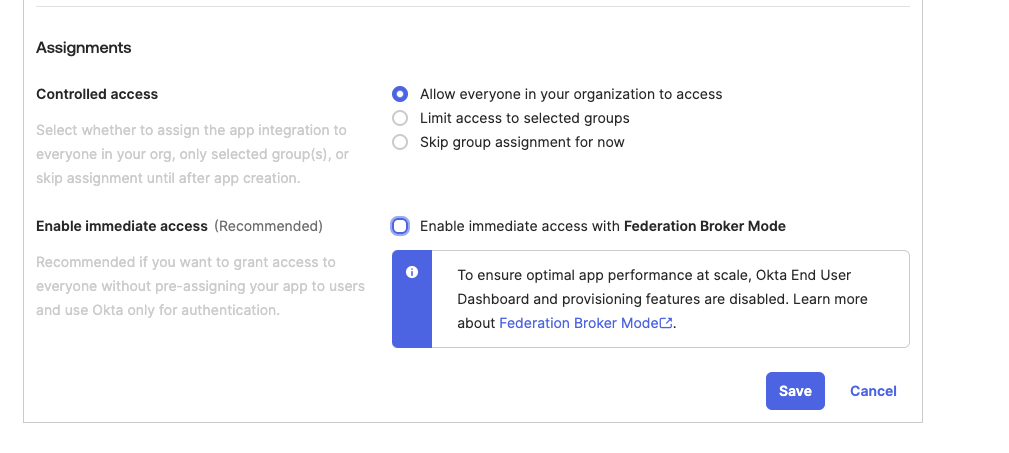Click the 'To ensure optimal app performance' info message

(662, 298)
